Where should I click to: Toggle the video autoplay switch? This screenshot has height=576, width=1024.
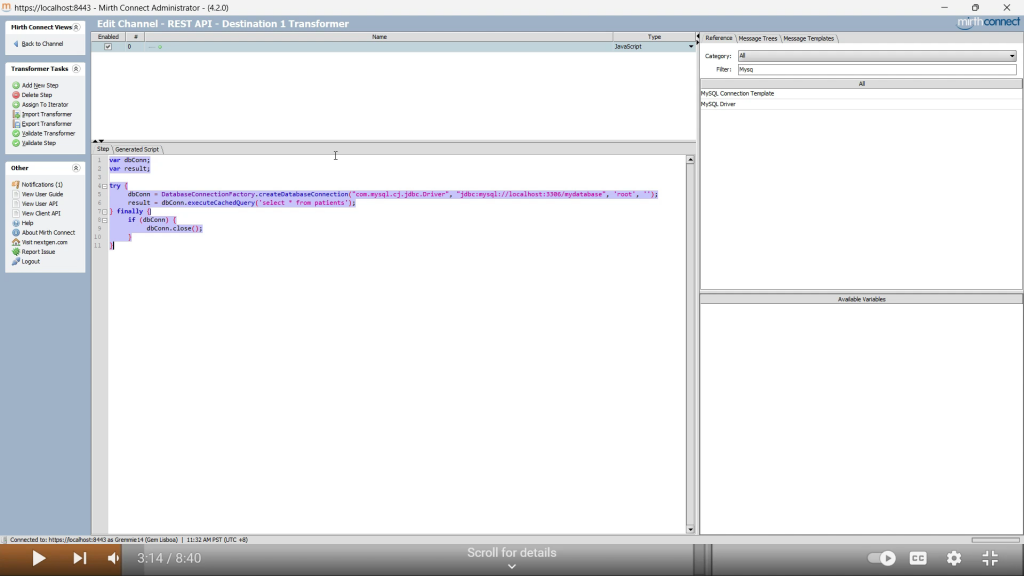click(x=882, y=558)
